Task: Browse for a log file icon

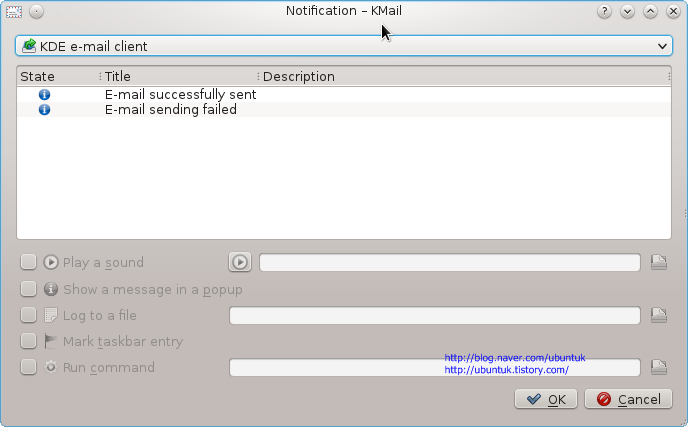Action: 659,315
